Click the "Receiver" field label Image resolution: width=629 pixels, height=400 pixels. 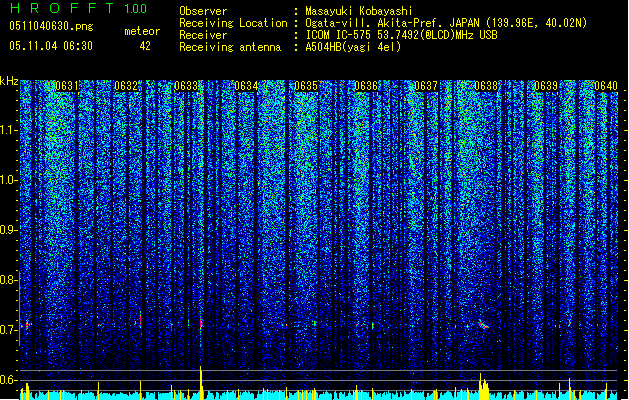click(203, 35)
